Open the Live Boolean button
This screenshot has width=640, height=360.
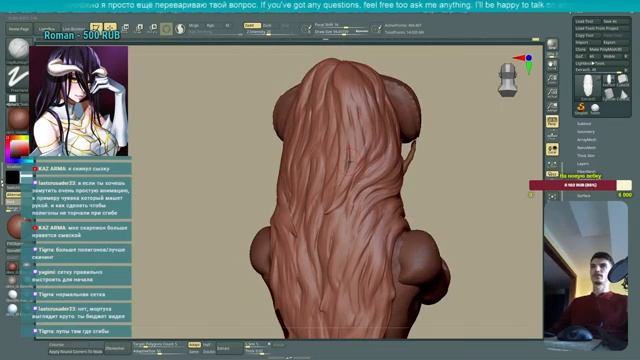pyautogui.click(x=73, y=29)
